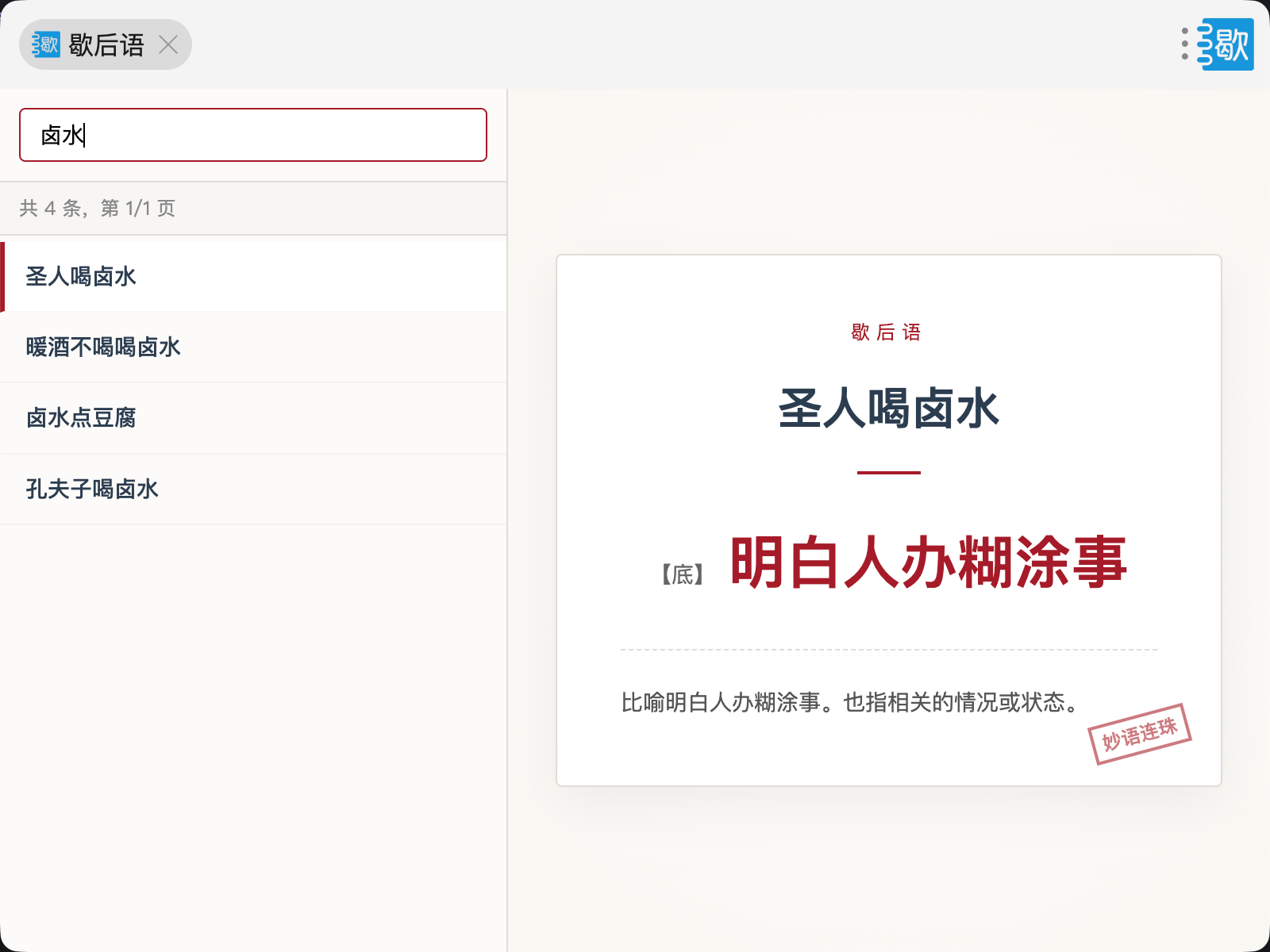
Task: Click the dashed separator line in the card
Action: coord(888,650)
